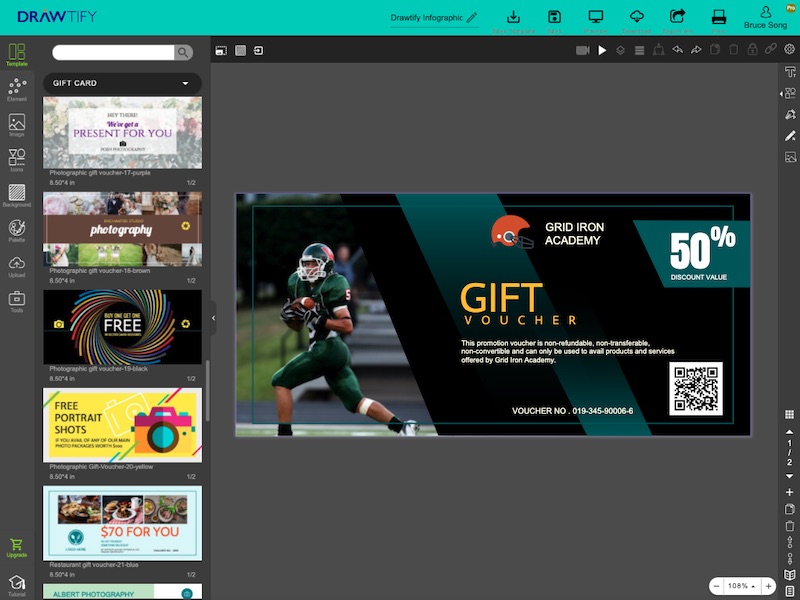Open the layers stack icon
This screenshot has width=800, height=600.
pos(620,50)
